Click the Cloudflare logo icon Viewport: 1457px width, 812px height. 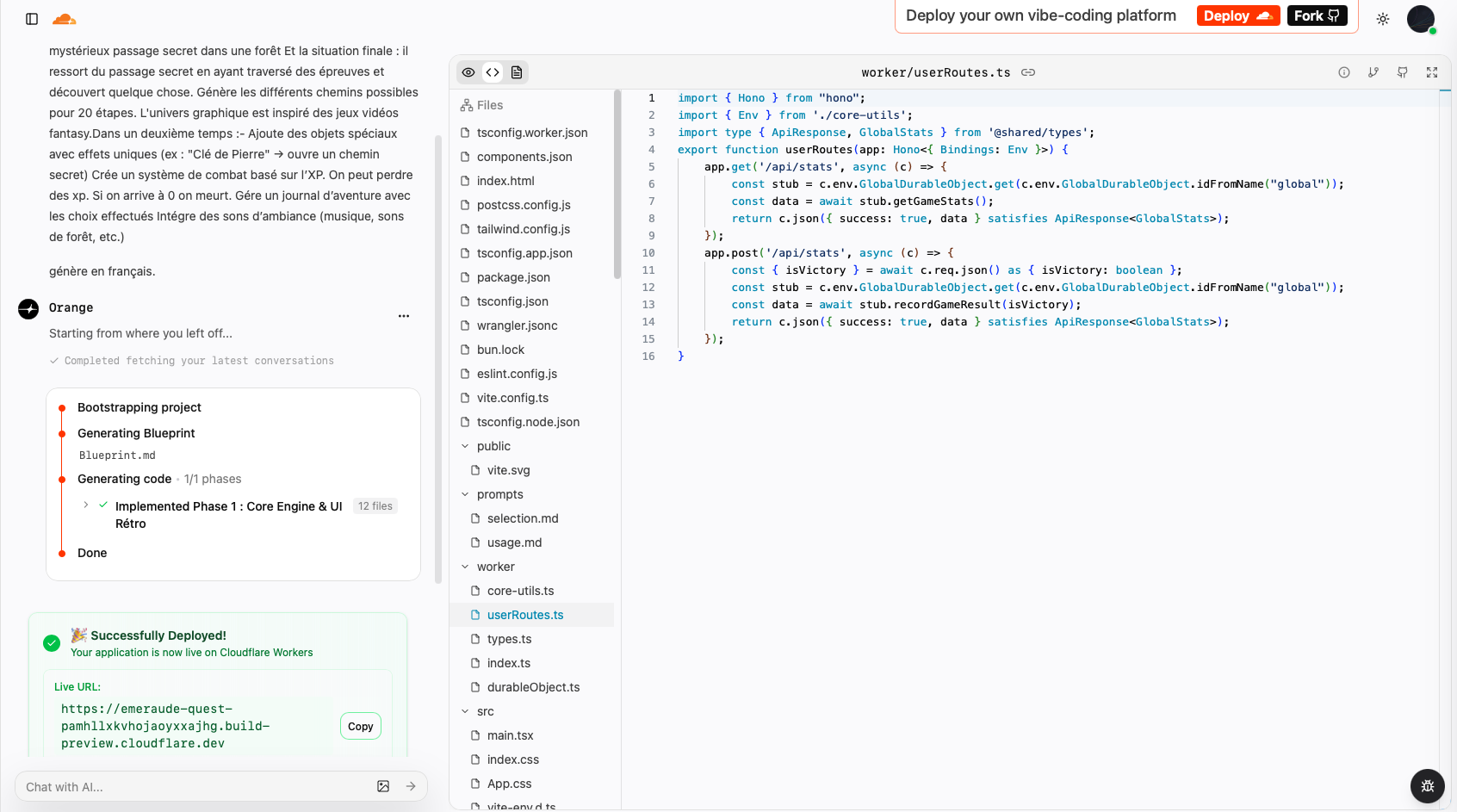pos(65,19)
